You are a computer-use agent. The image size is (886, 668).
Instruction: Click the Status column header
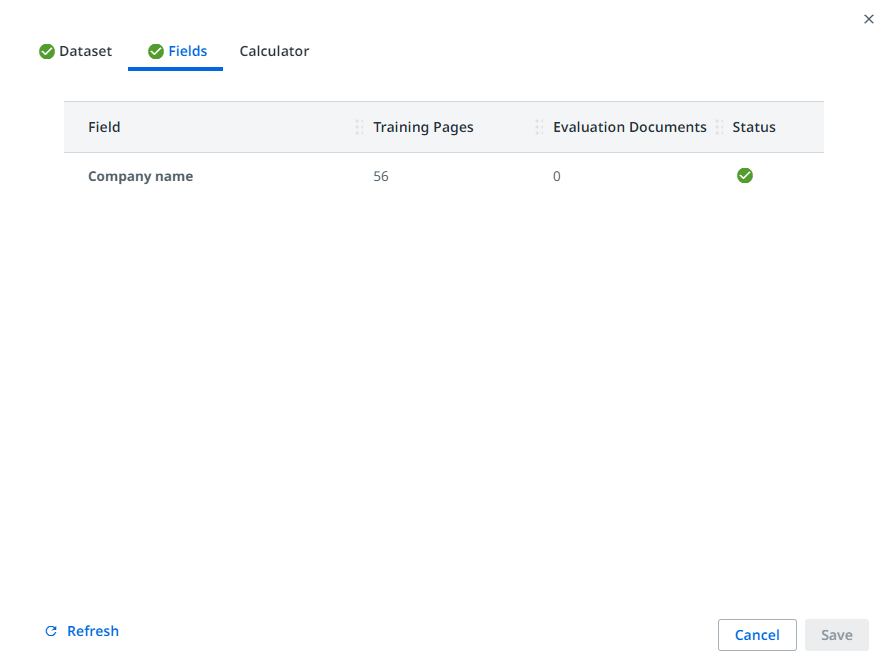[x=754, y=127]
